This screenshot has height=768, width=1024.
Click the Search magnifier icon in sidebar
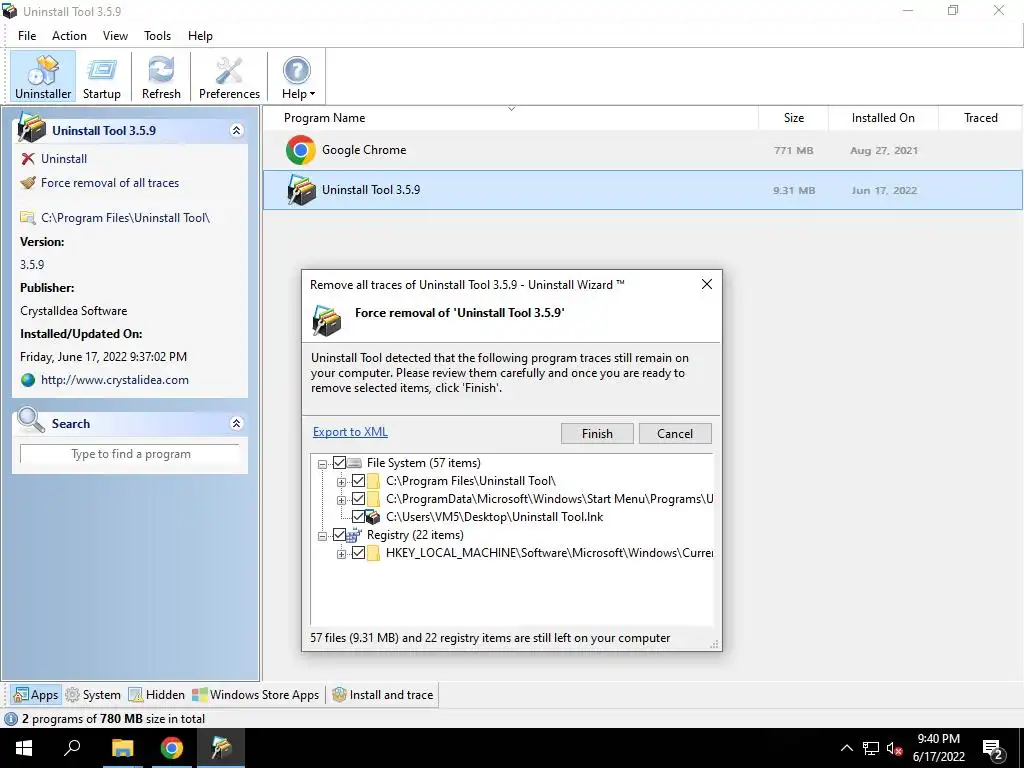click(x=31, y=421)
